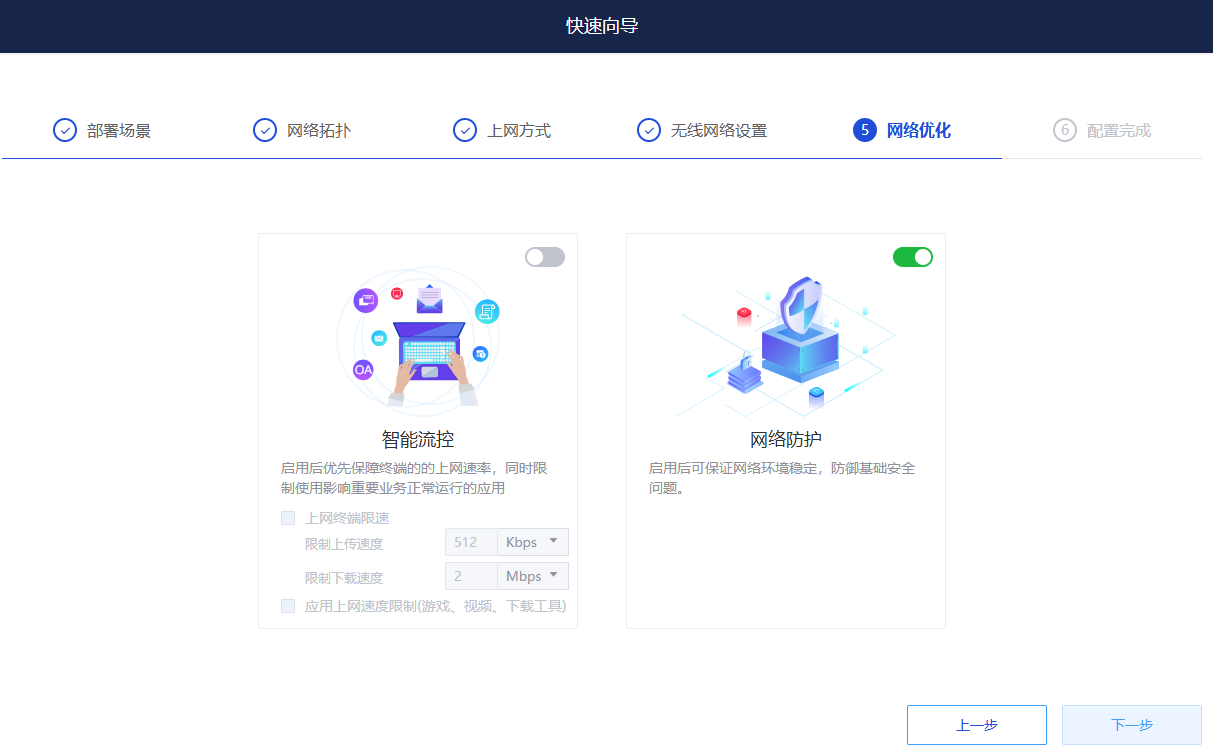Check the 上网终端限速 checkbox
Screen dimensions: 1213x749
pos(288,518)
